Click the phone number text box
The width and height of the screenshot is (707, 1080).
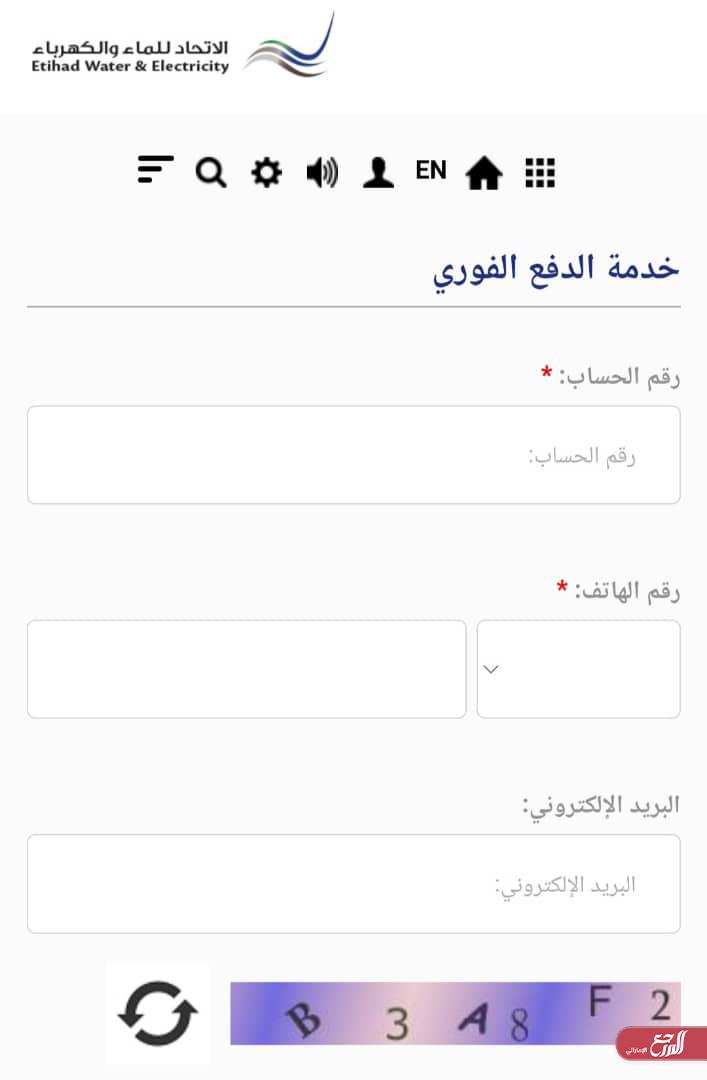(246, 669)
